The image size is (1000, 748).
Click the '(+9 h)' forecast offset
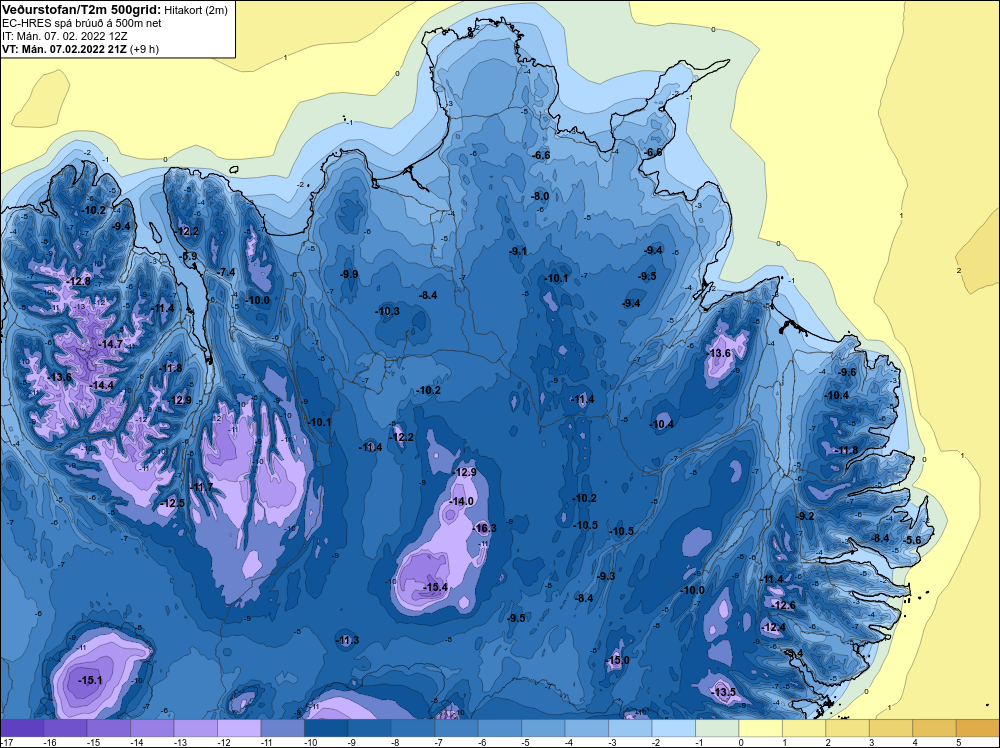pos(144,49)
